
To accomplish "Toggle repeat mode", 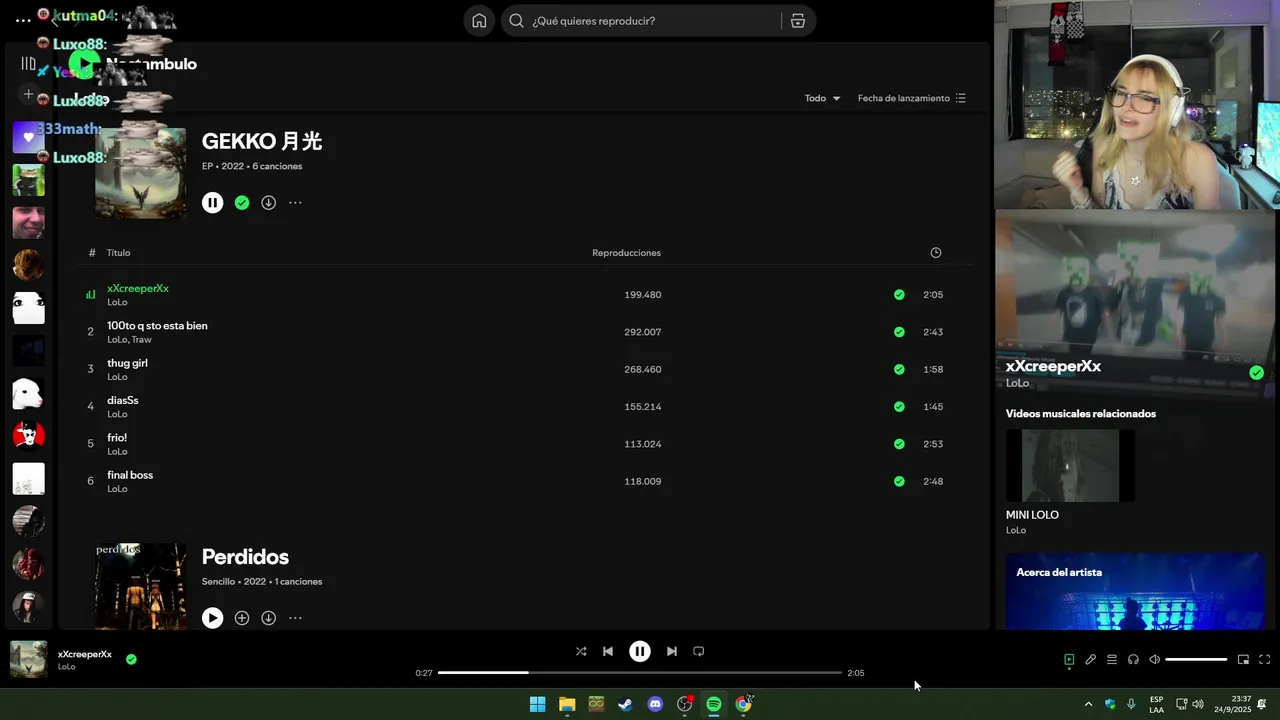I will pos(699,651).
